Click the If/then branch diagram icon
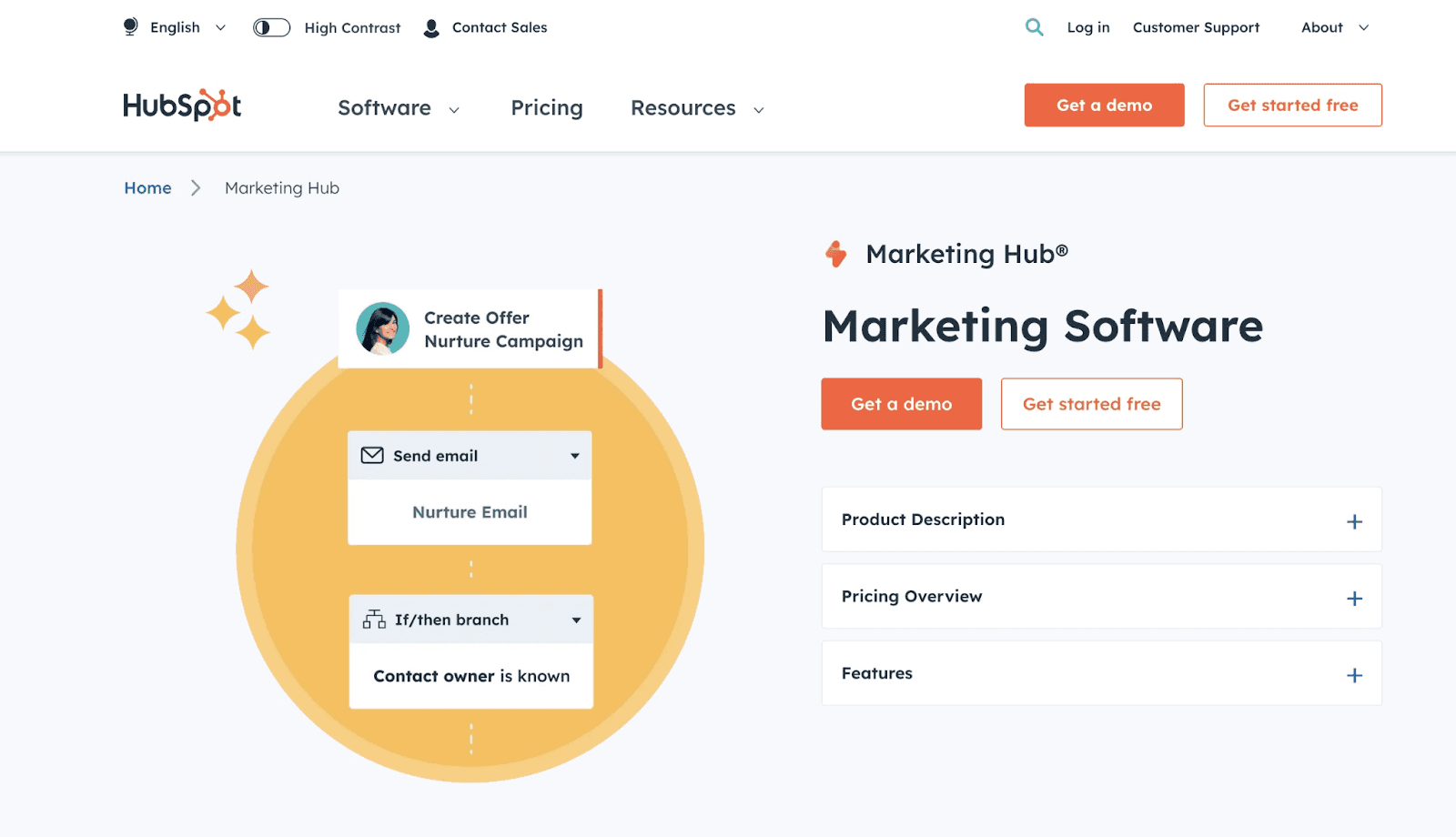The image size is (1456, 837). pyautogui.click(x=374, y=620)
